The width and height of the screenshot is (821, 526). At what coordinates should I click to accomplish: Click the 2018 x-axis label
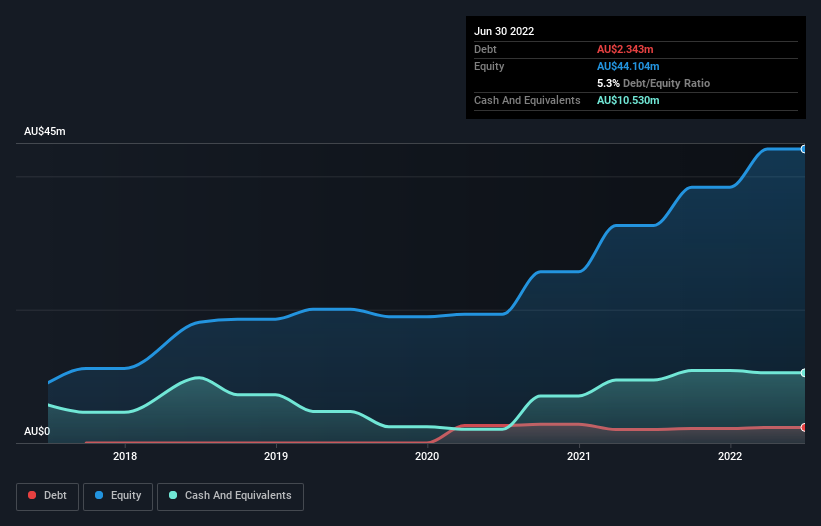click(125, 456)
